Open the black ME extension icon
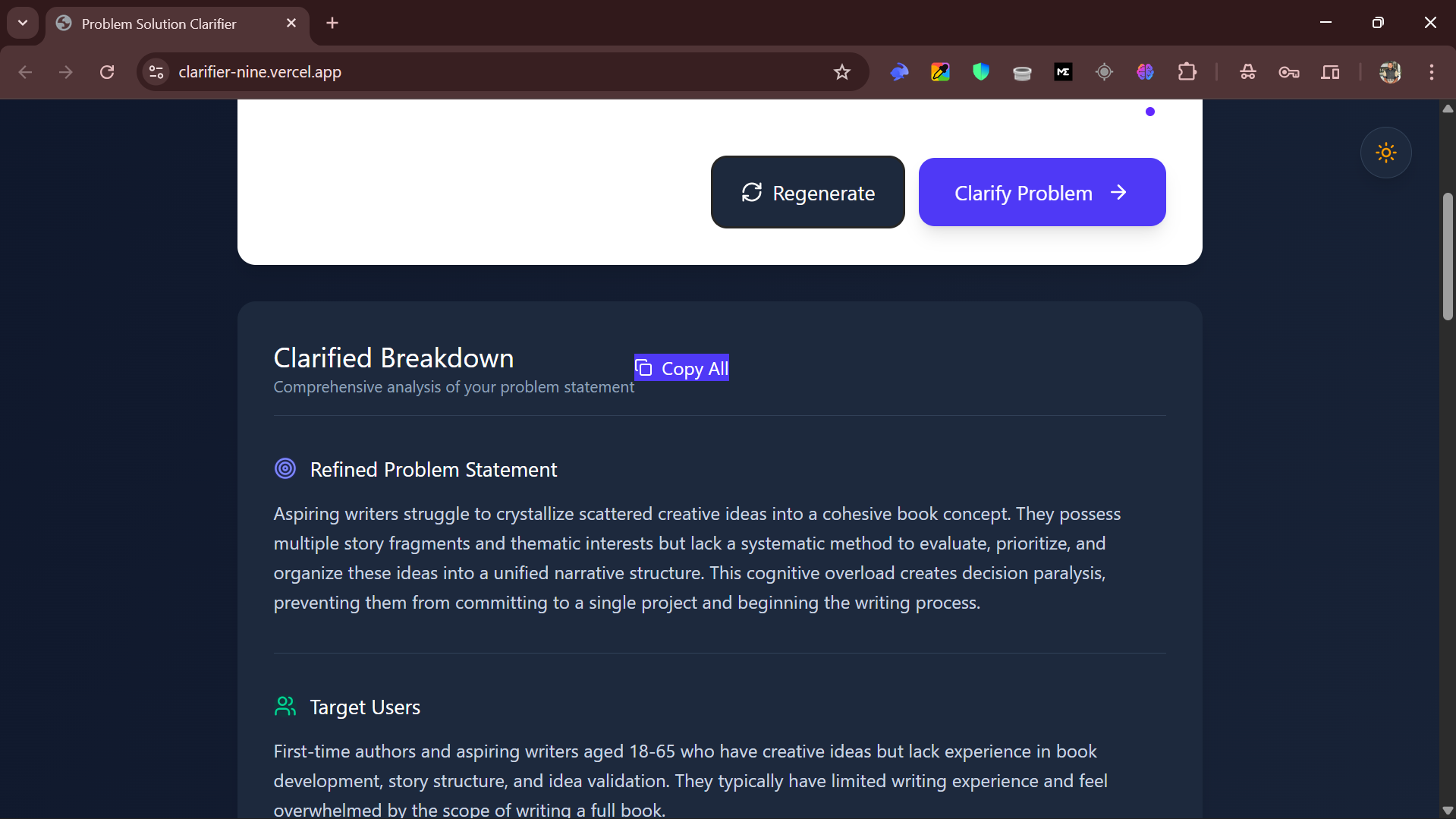Viewport: 1456px width, 819px height. coord(1063,72)
